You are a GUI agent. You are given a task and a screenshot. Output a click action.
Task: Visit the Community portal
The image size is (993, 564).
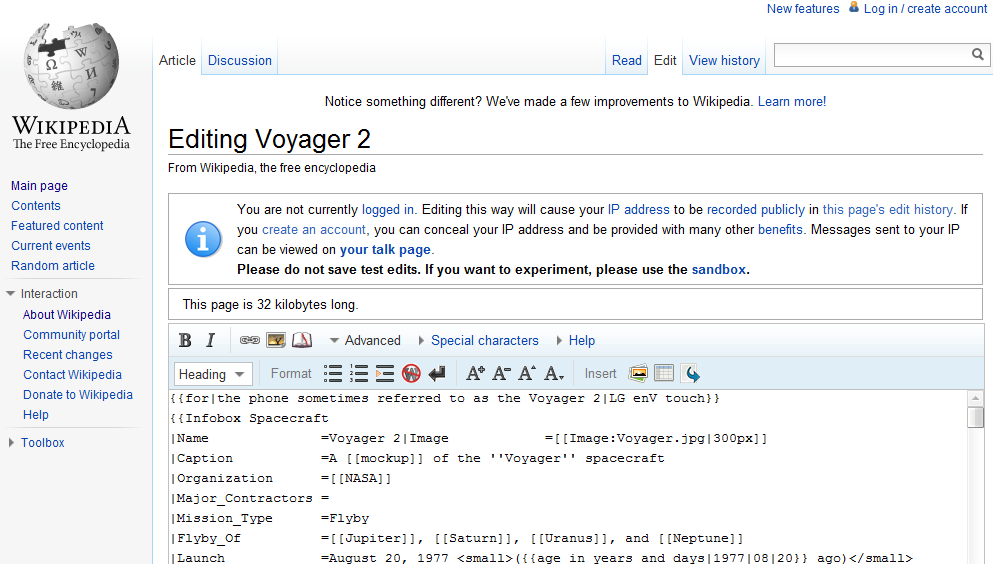(x=72, y=335)
